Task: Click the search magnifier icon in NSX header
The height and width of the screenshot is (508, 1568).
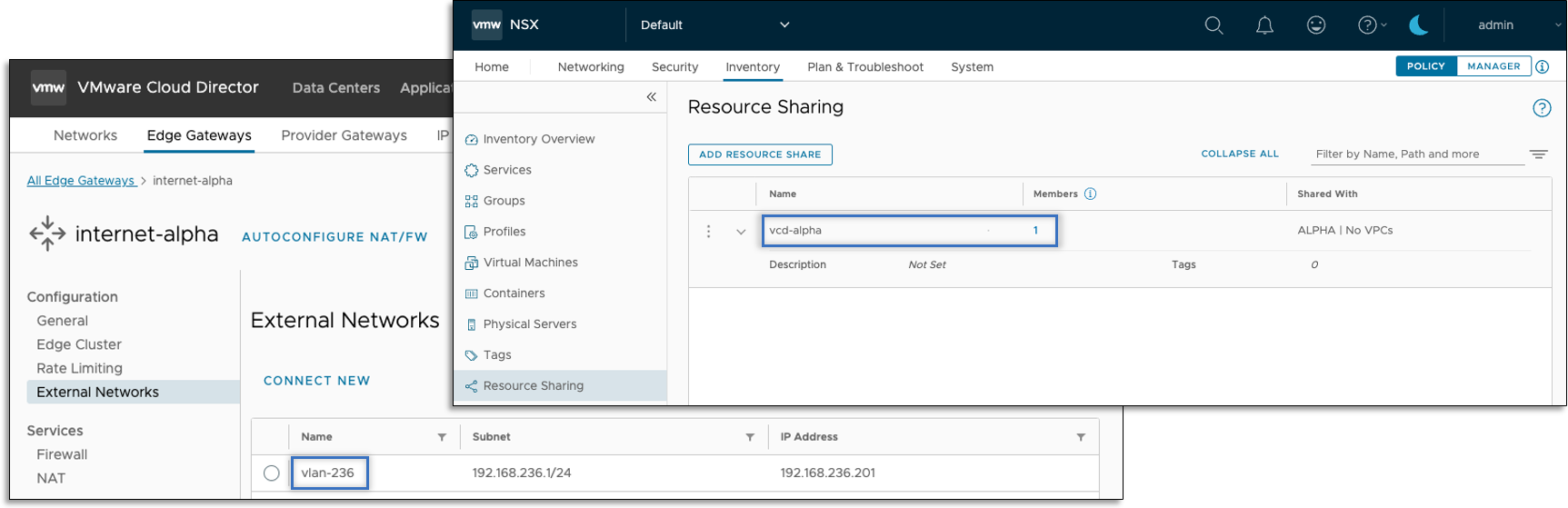Action: (x=1213, y=25)
